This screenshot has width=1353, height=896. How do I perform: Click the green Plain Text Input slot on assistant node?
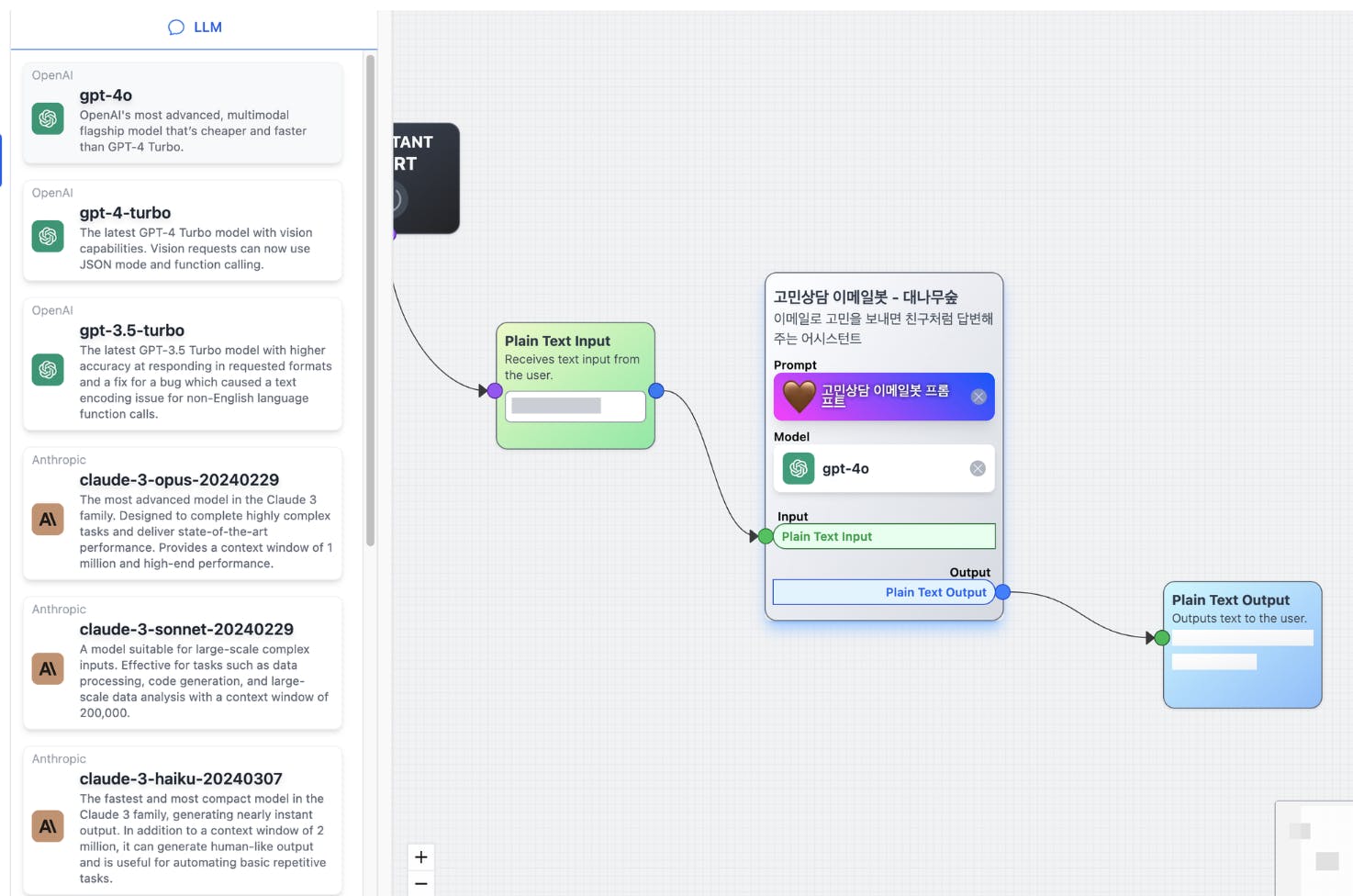(x=884, y=536)
